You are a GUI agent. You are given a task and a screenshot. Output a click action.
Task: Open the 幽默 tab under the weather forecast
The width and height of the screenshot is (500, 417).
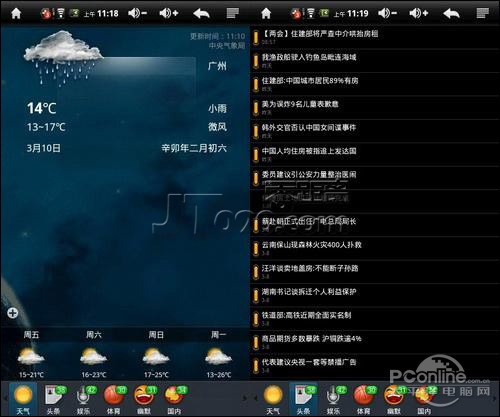pyautogui.click(x=144, y=399)
